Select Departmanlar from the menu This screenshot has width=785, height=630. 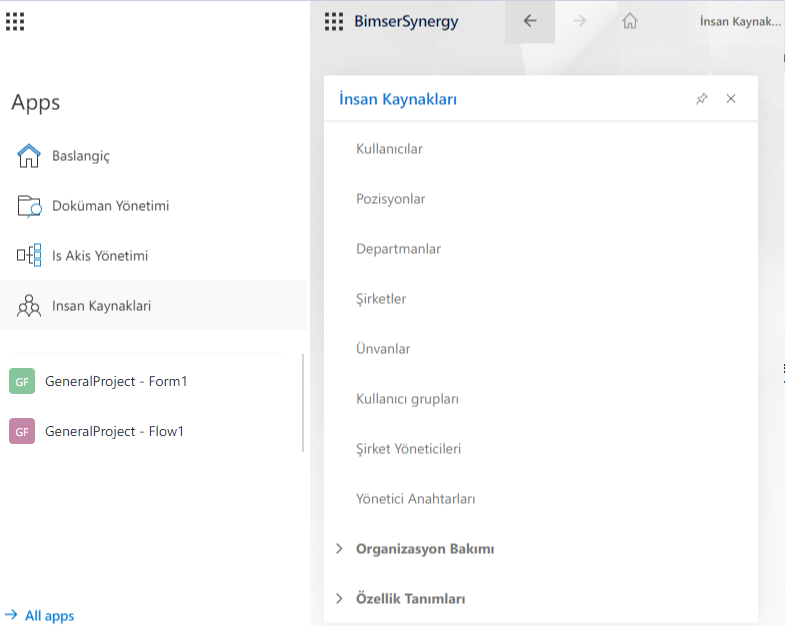398,249
